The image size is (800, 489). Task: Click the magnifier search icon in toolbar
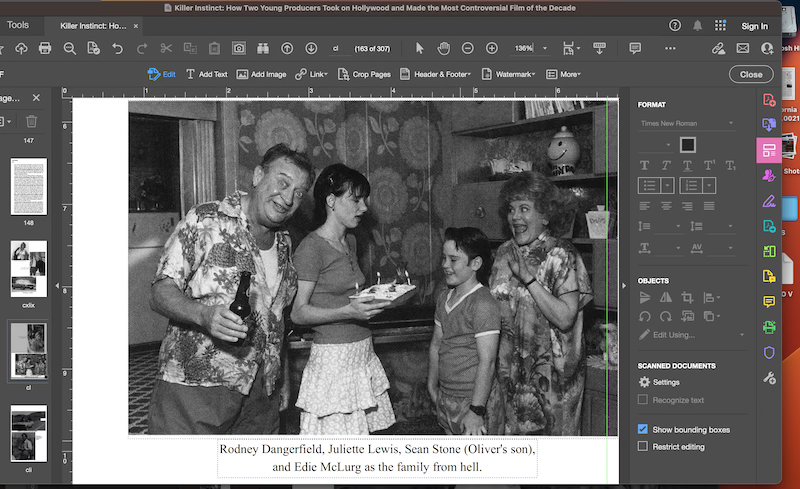coord(69,48)
